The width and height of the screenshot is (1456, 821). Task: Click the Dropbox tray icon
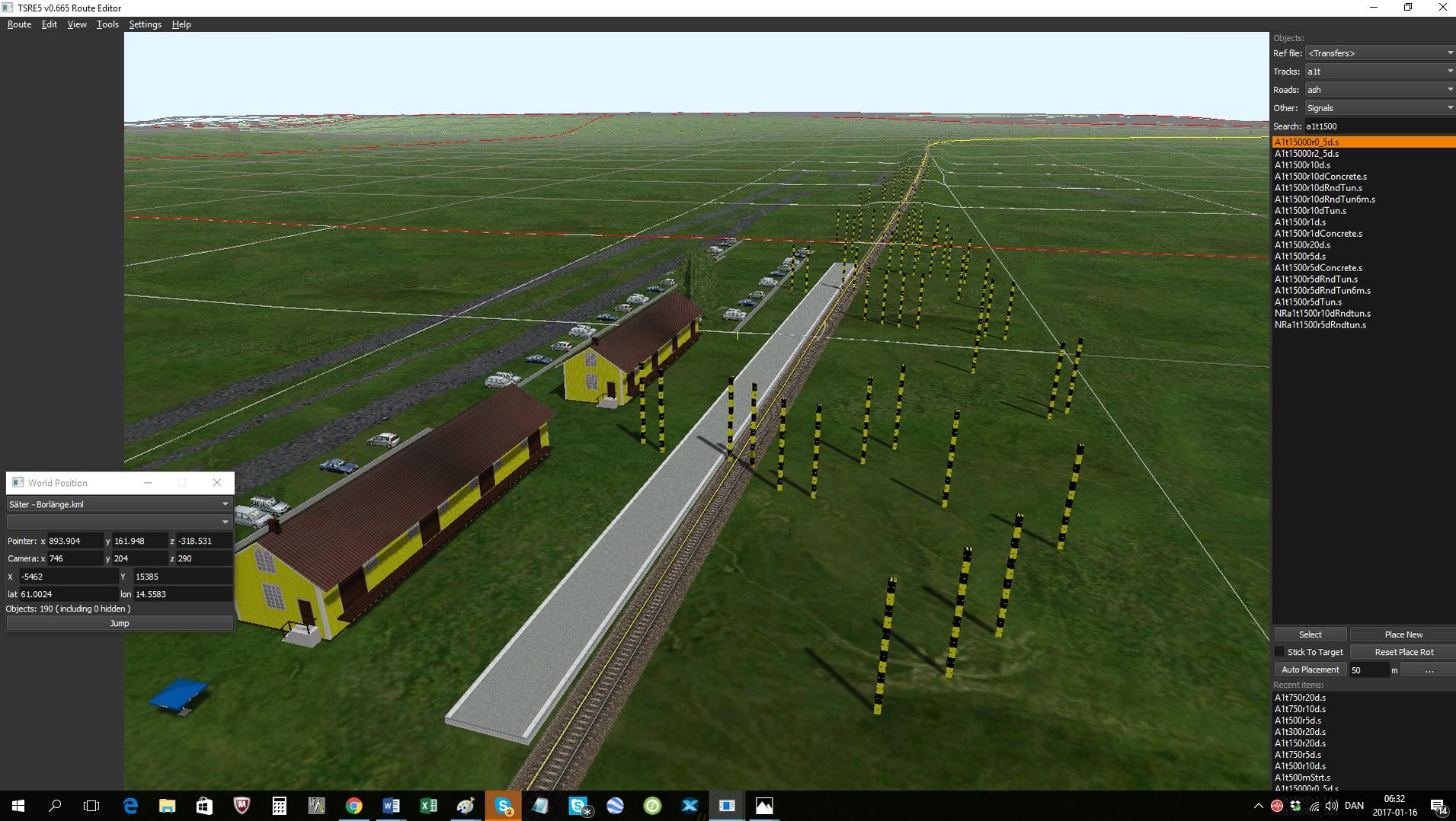tap(1295, 806)
